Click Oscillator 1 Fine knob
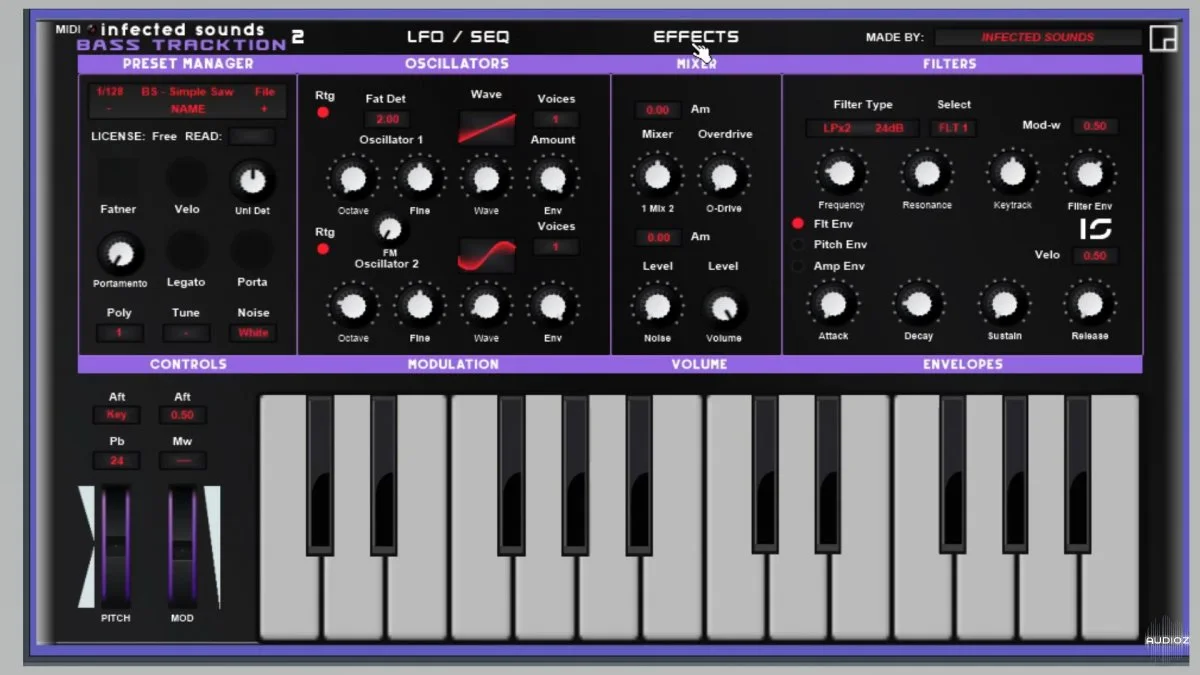 [x=419, y=179]
